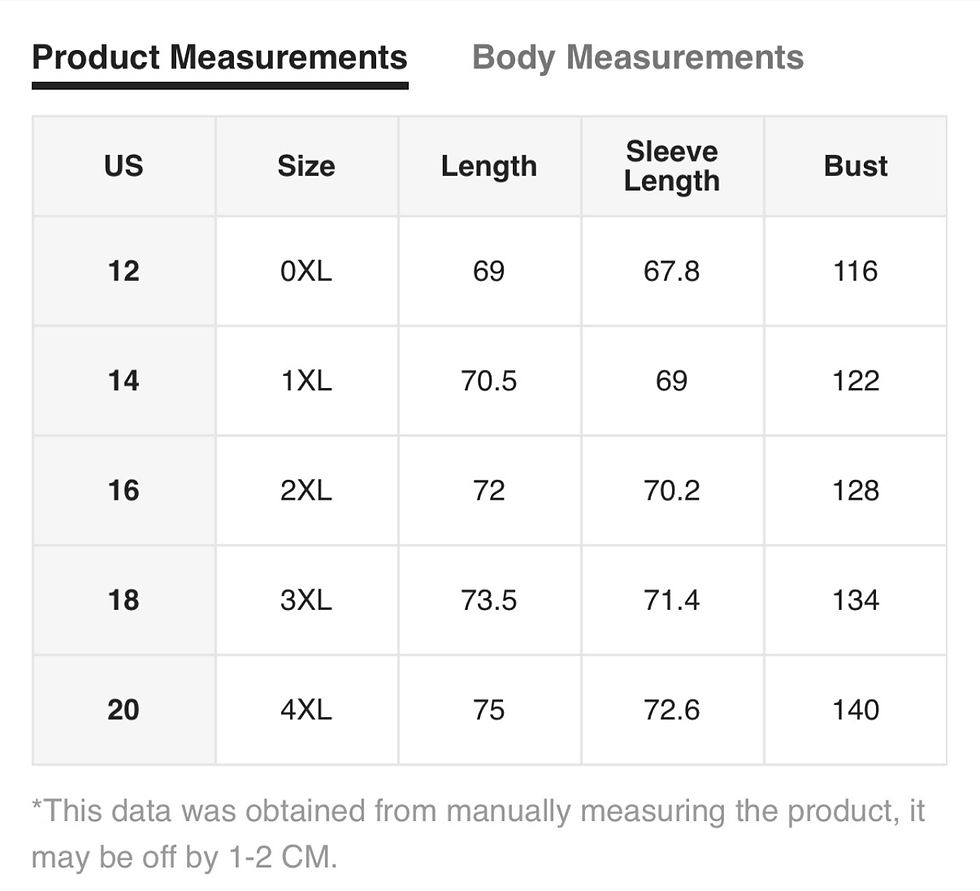Click the 0XL size cell

pyautogui.click(x=306, y=271)
